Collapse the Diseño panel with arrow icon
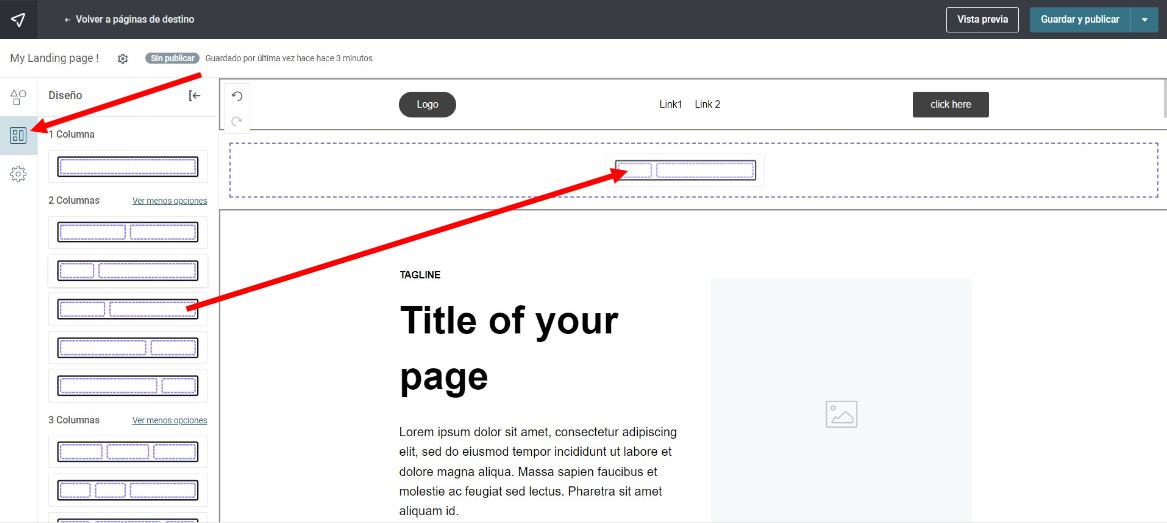 195,95
